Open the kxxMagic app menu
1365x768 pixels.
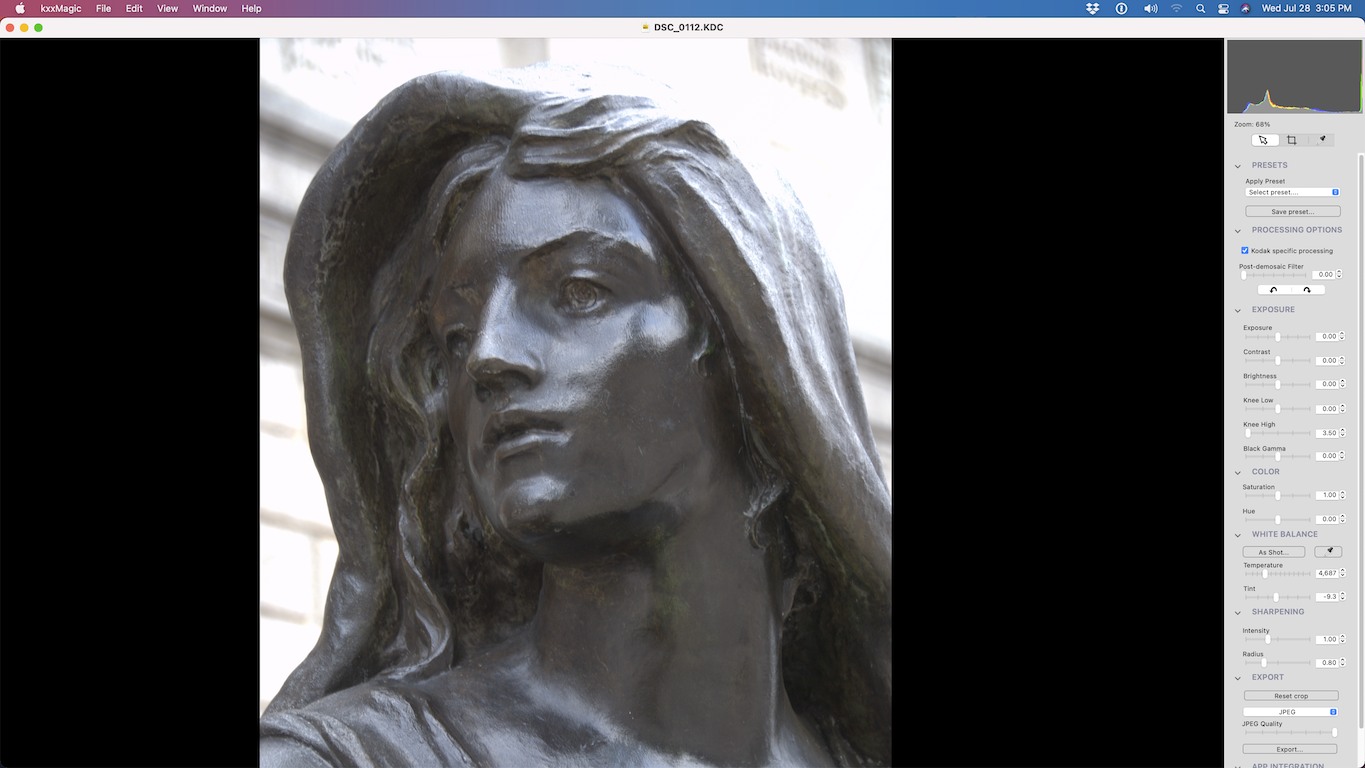[x=61, y=8]
